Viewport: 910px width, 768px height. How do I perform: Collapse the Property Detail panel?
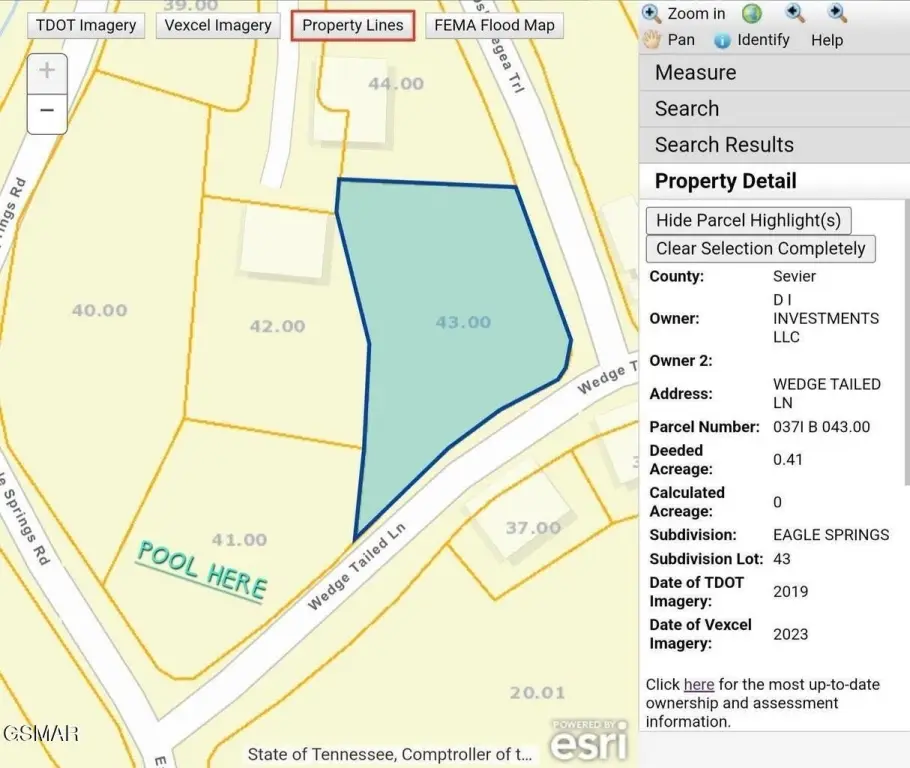[725, 181]
